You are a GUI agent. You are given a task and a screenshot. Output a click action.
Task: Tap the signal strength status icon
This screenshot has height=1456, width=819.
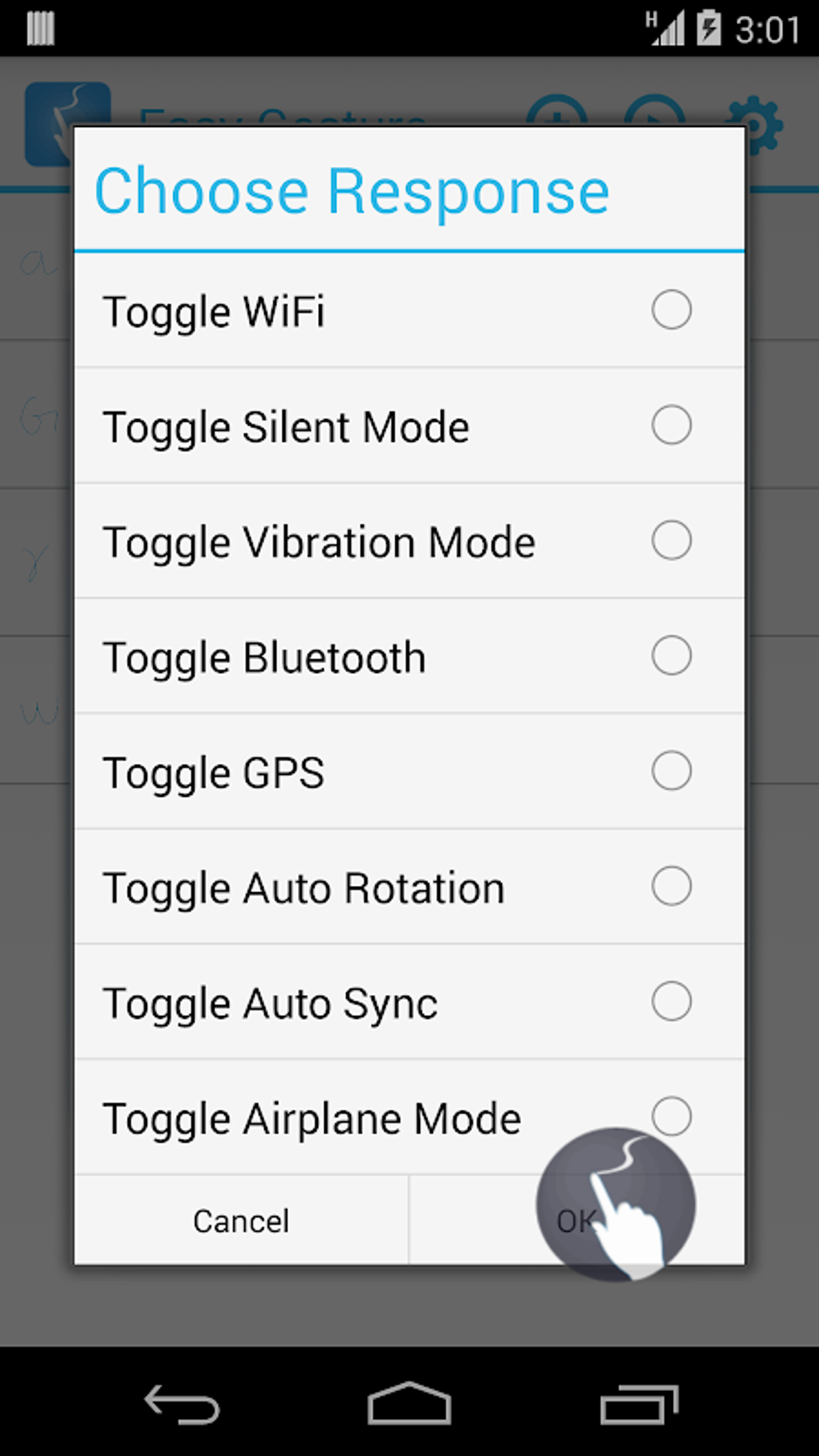(x=666, y=29)
